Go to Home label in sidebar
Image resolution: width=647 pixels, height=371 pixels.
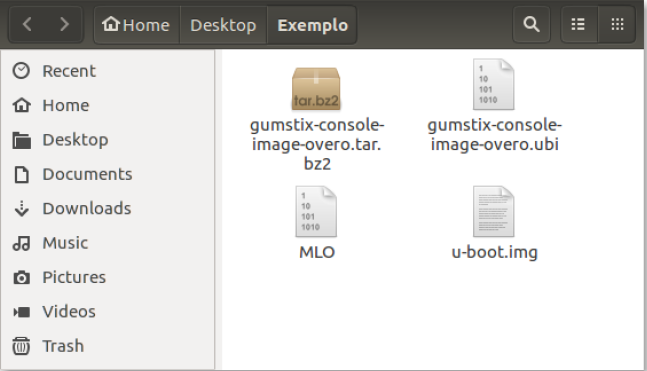(66, 105)
